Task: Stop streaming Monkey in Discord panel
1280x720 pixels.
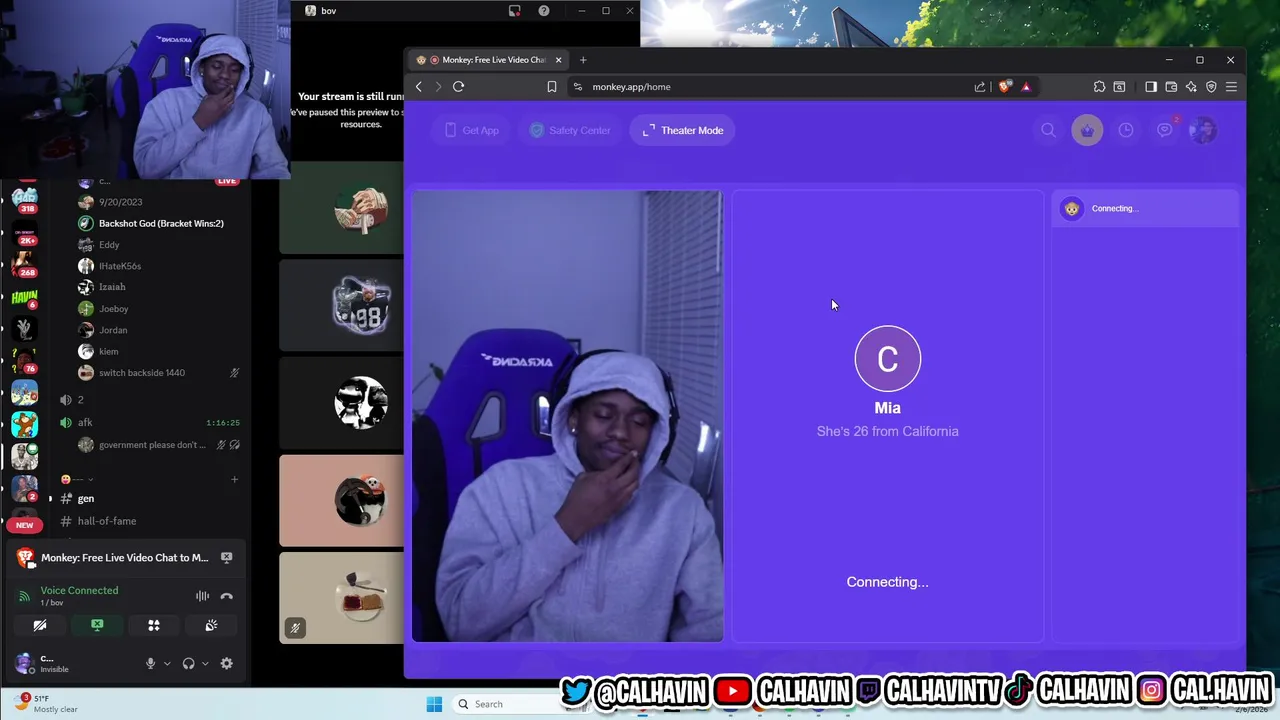Action: coord(227,558)
